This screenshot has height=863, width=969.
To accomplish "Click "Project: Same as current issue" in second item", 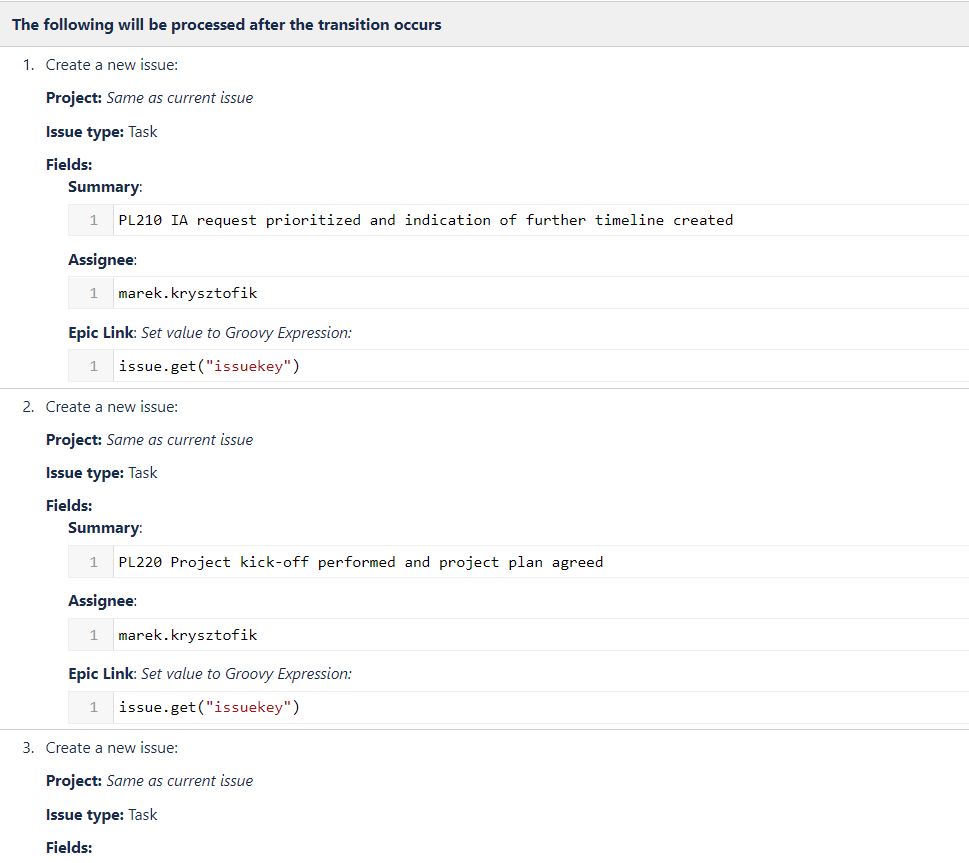I will pyautogui.click(x=149, y=440).
